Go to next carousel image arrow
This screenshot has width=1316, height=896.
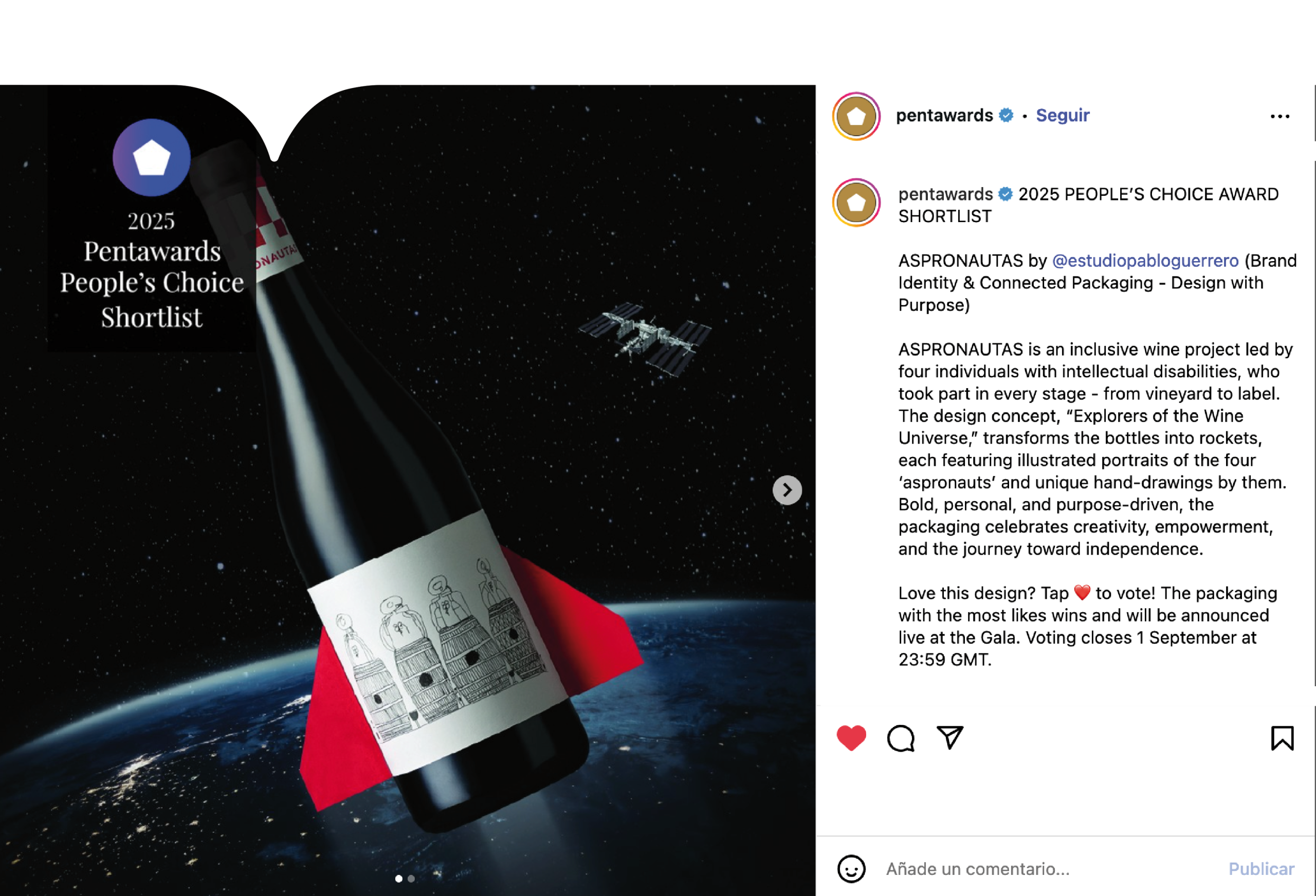point(787,490)
